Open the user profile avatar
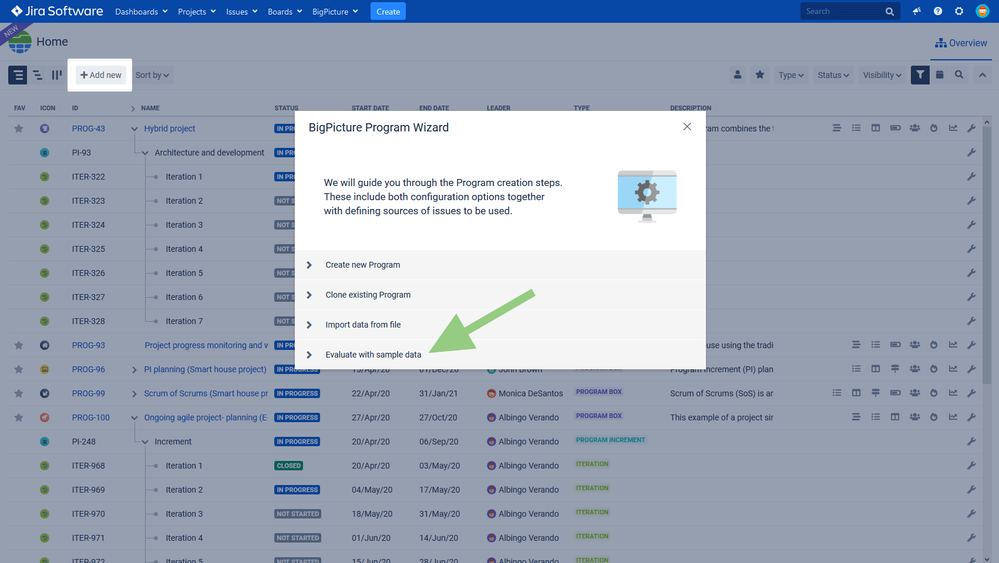 coord(982,11)
